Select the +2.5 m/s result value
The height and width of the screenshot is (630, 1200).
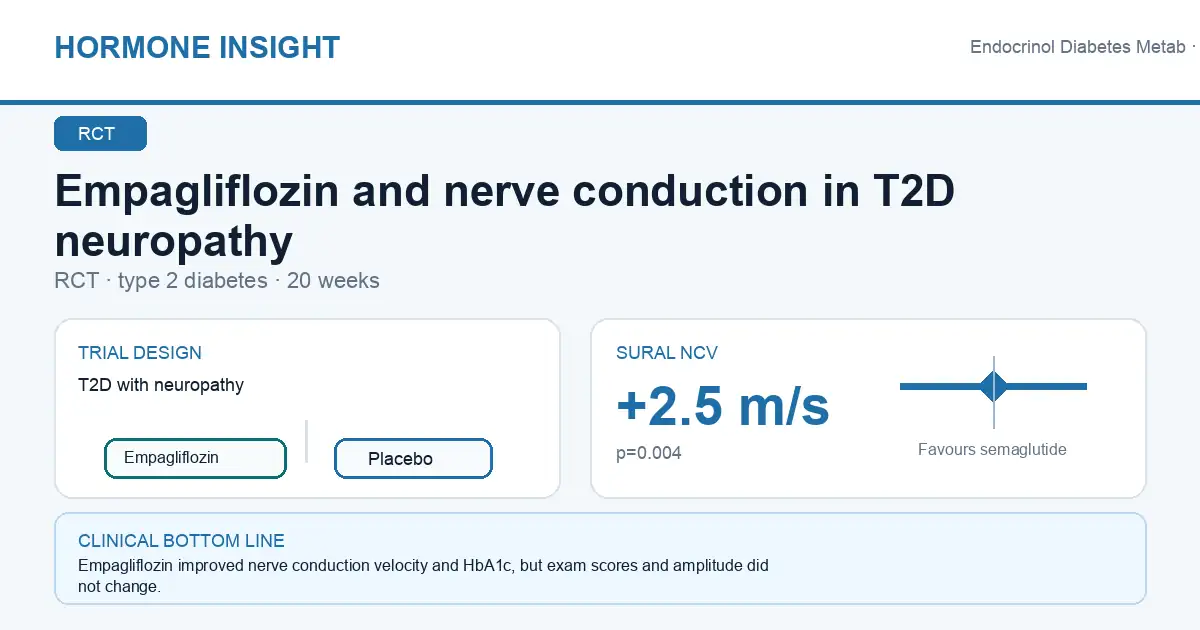[723, 406]
